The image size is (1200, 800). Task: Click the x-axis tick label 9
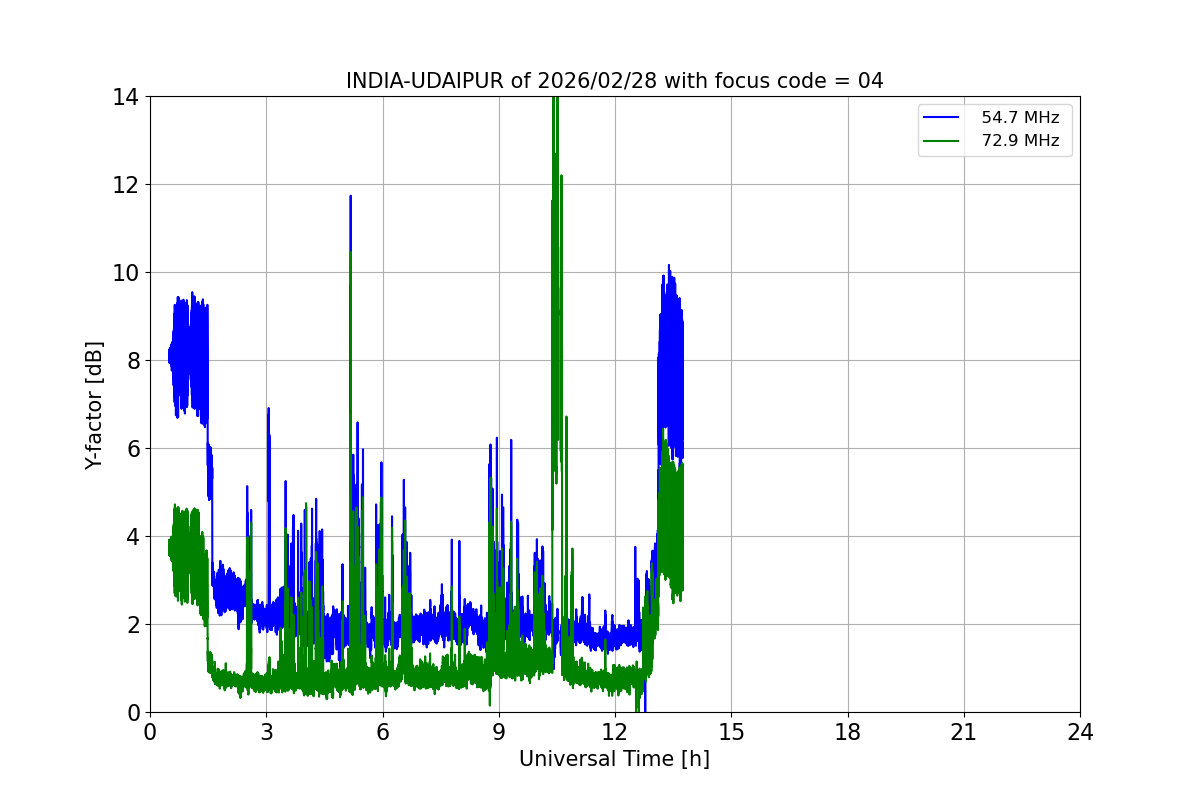point(499,732)
